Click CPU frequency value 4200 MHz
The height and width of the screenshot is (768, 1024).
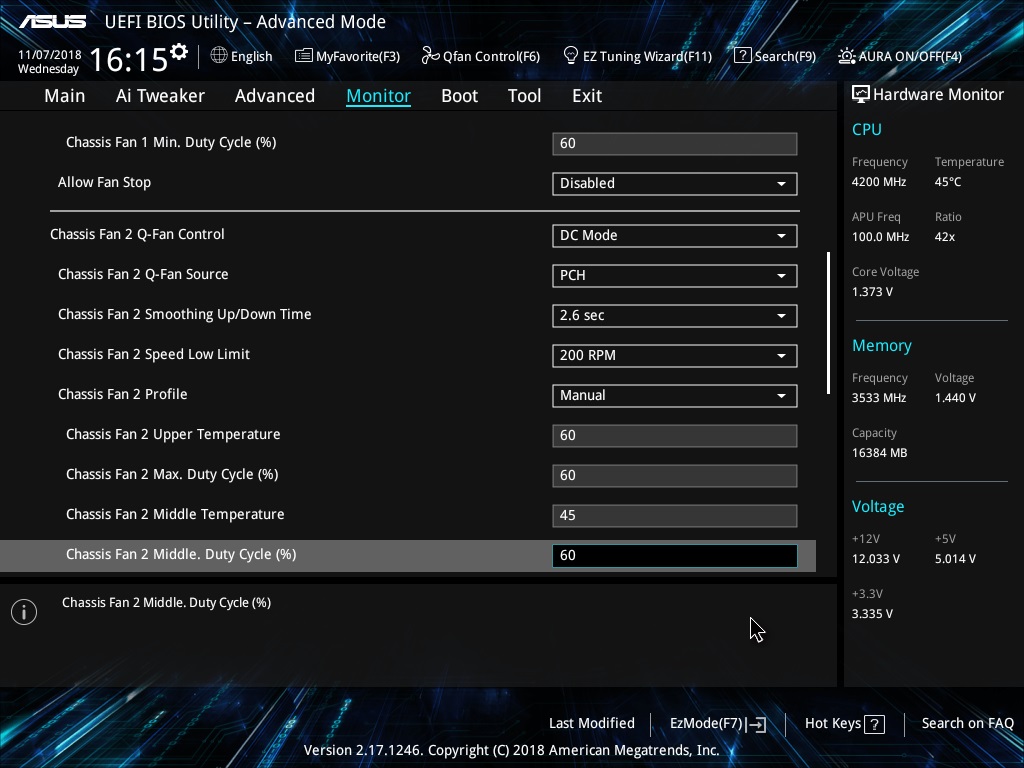[879, 182]
